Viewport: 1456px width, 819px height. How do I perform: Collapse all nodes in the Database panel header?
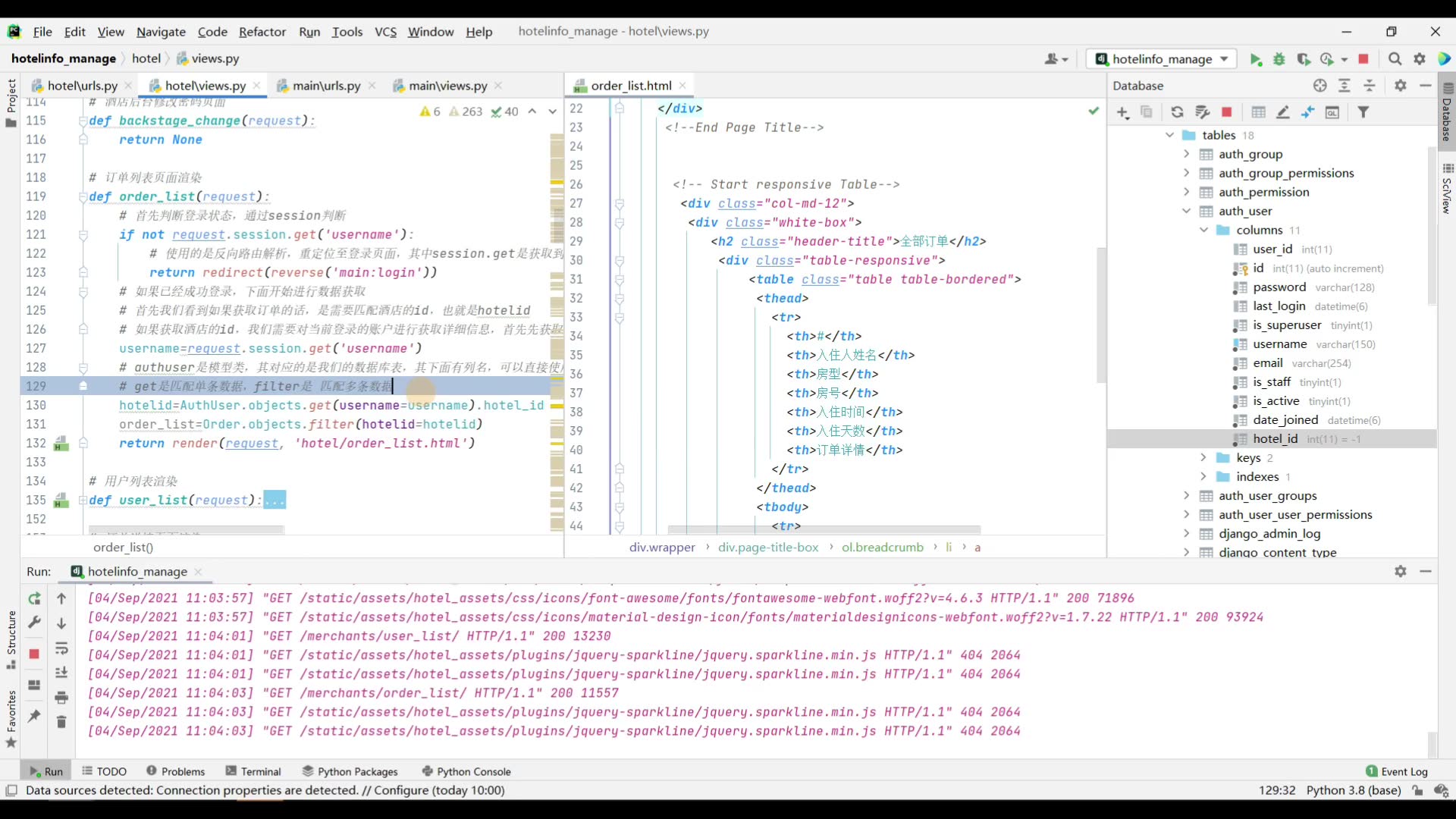(x=1370, y=86)
